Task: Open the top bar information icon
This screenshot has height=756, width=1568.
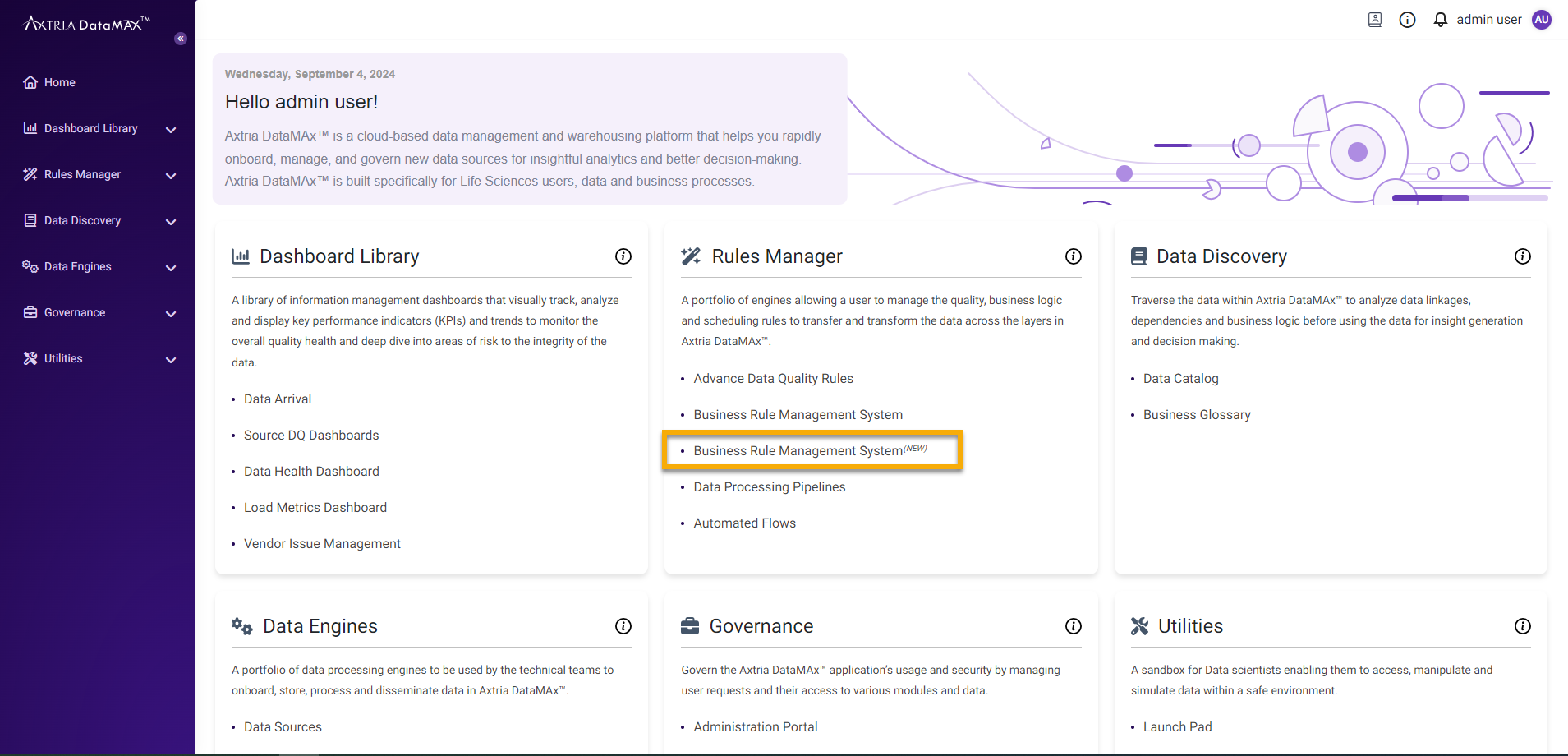Action: tap(1407, 20)
